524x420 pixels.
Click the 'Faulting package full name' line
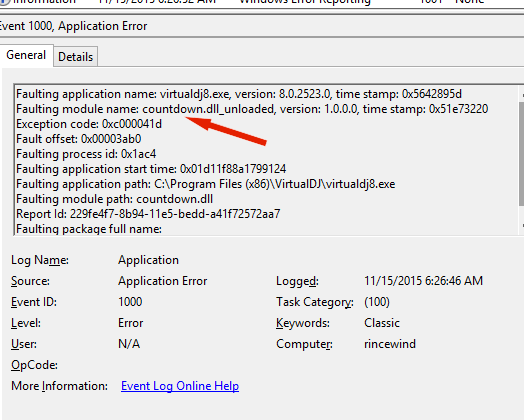coord(89,229)
